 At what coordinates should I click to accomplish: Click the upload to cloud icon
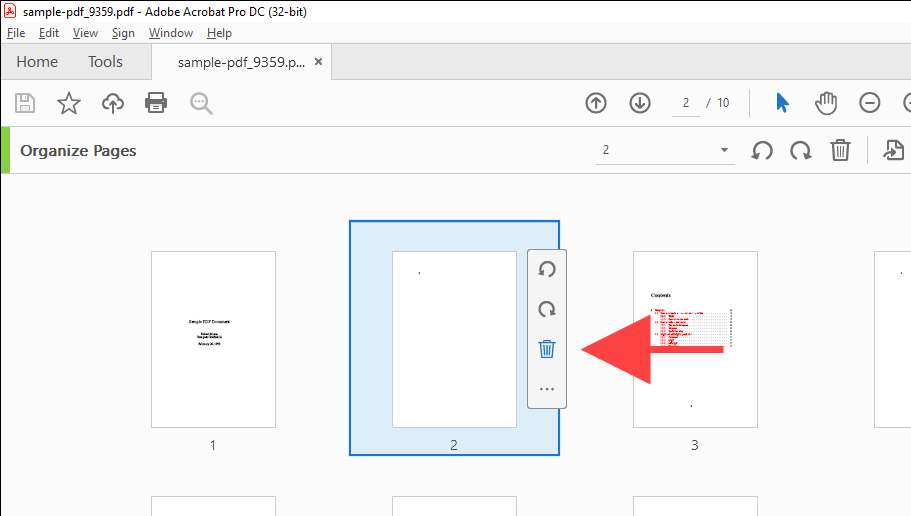tap(113, 103)
